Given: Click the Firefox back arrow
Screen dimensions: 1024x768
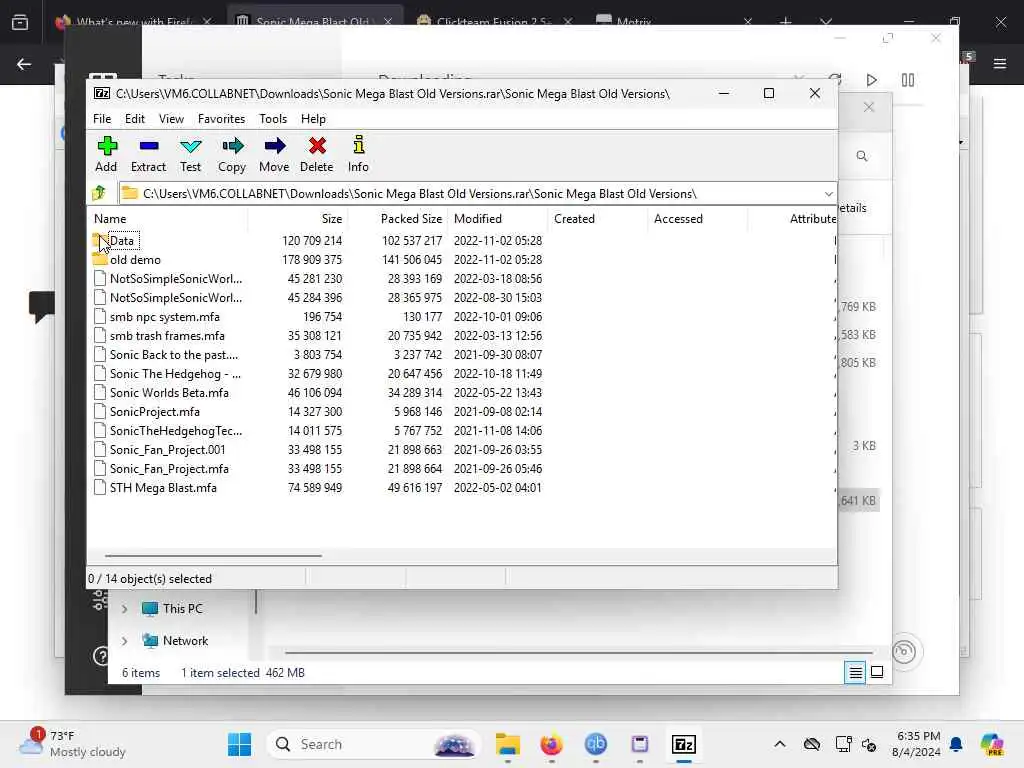Looking at the screenshot, I should (x=24, y=64).
